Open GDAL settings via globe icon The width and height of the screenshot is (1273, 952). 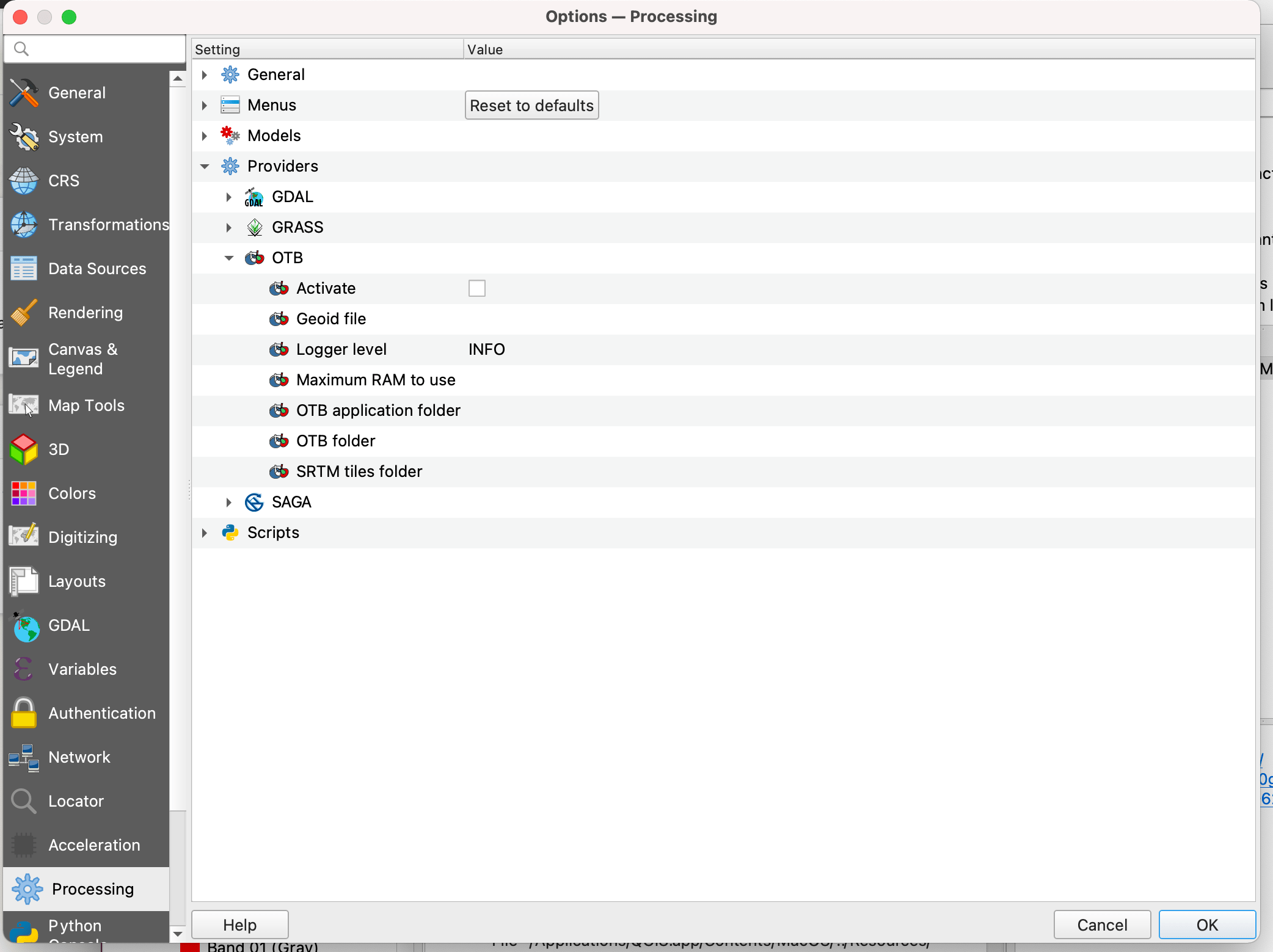[25, 625]
